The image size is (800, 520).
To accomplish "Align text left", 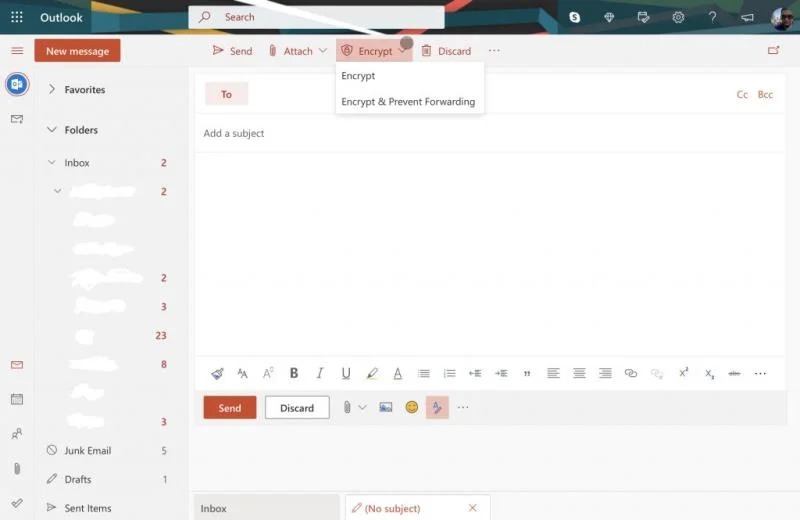I will tap(553, 374).
